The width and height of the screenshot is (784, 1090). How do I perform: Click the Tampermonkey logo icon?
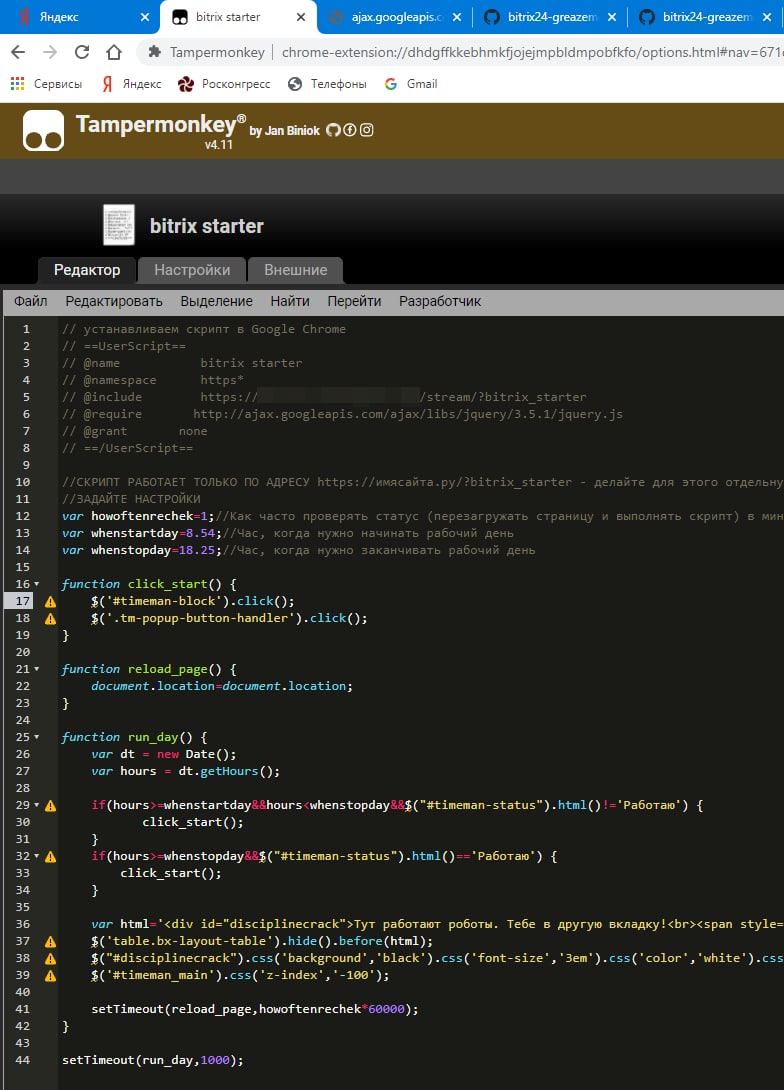pyautogui.click(x=43, y=130)
